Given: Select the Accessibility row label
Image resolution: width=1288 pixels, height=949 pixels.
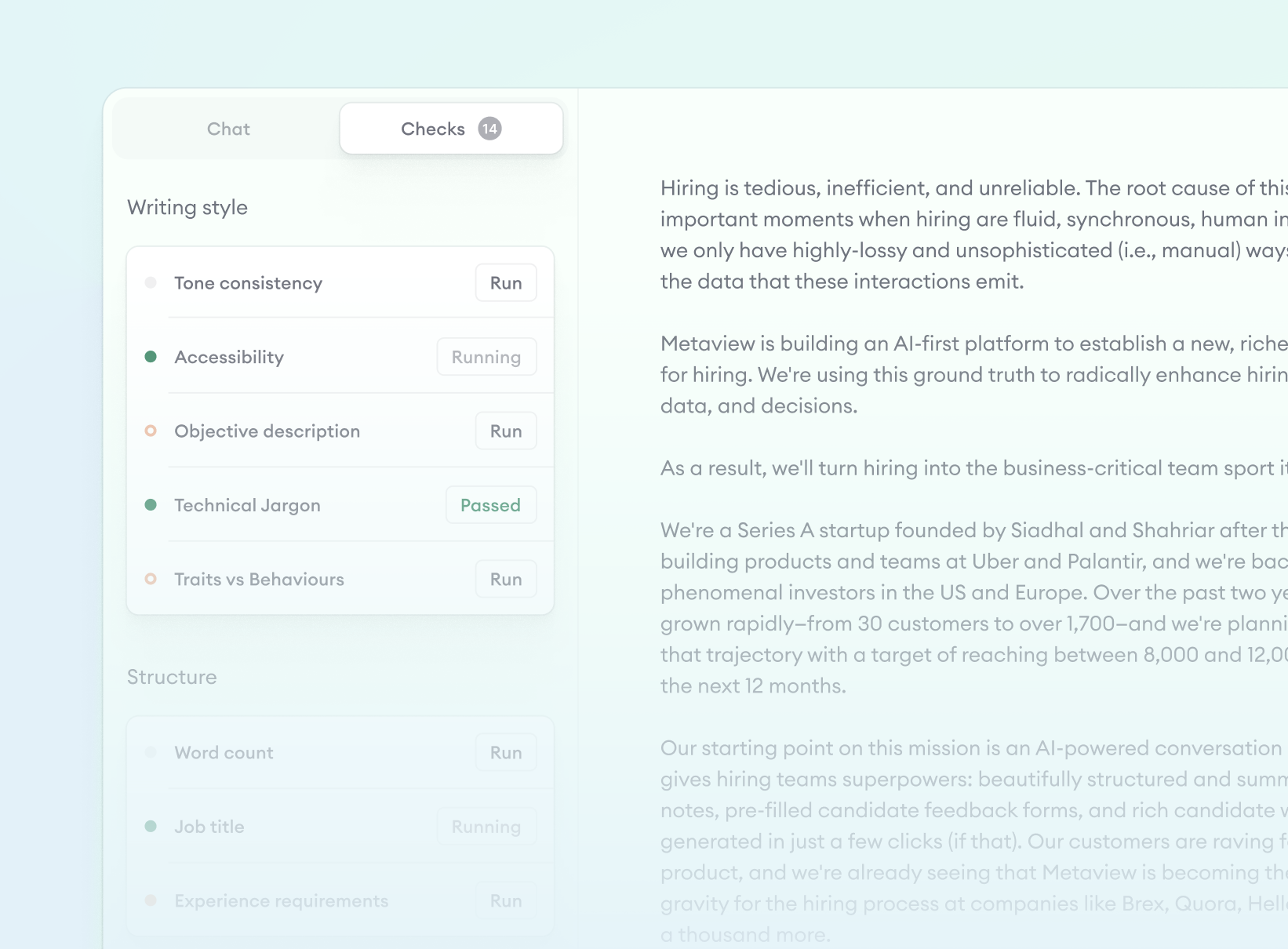Looking at the screenshot, I should click(x=229, y=357).
